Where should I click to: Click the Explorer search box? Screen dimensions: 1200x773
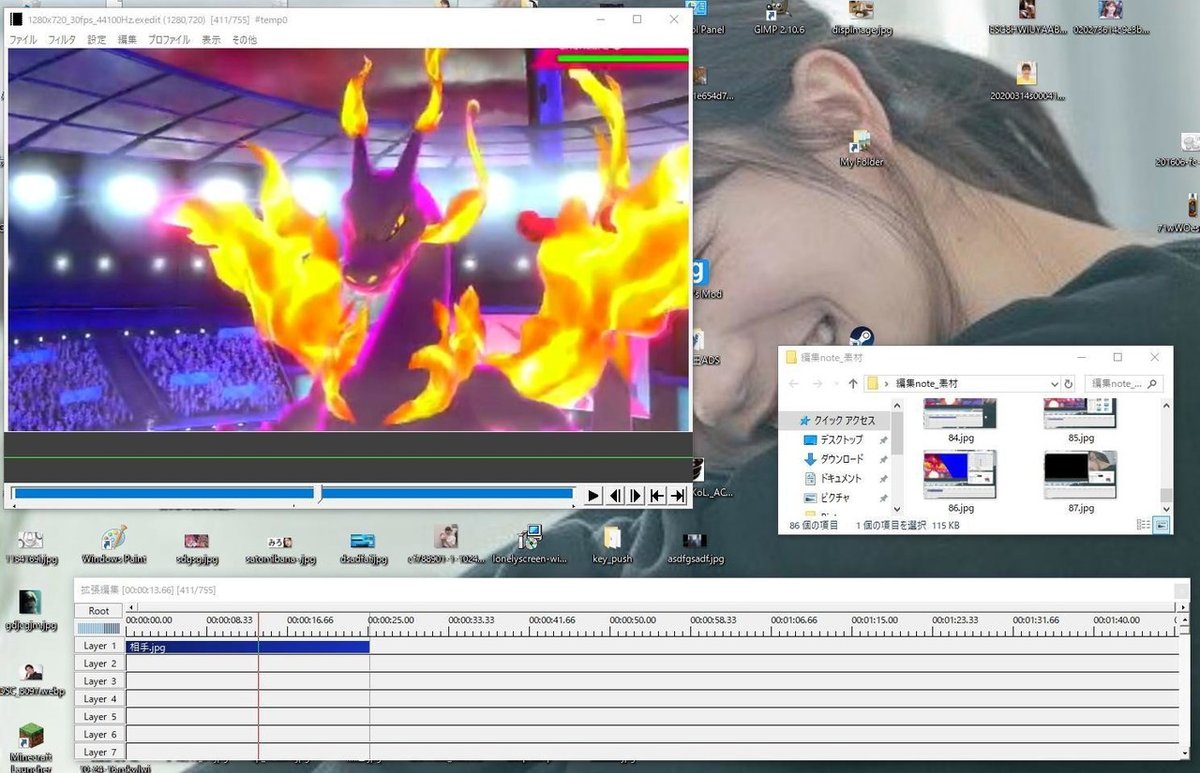click(x=1124, y=383)
